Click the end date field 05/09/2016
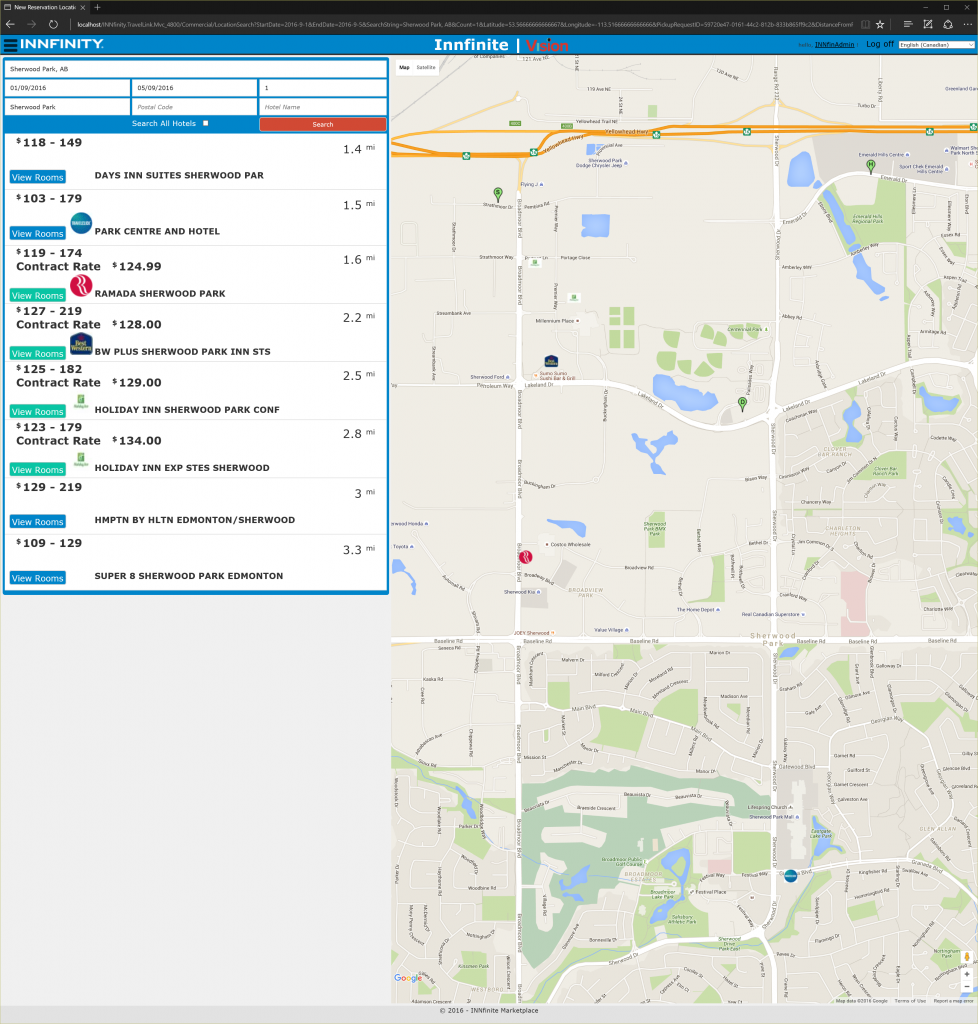The width and height of the screenshot is (978, 1024). tap(195, 88)
